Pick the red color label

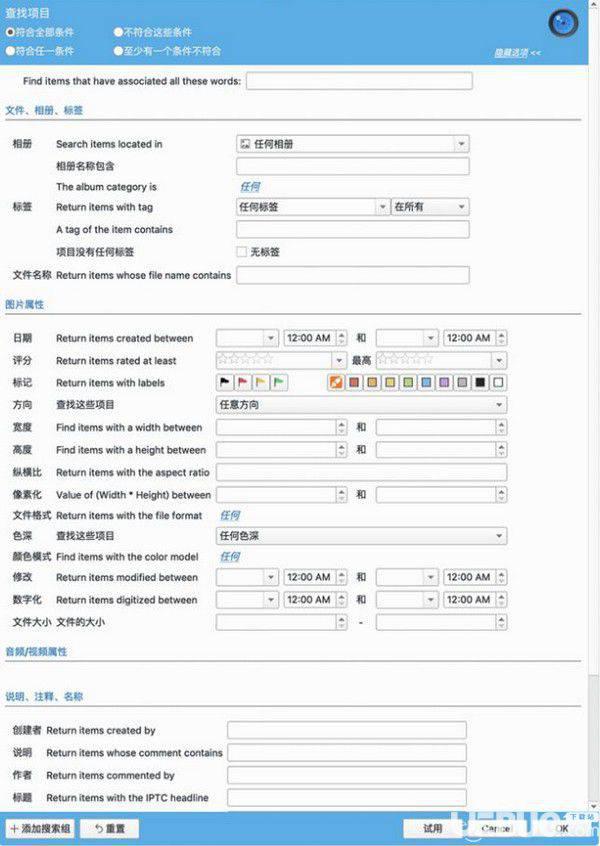[354, 383]
